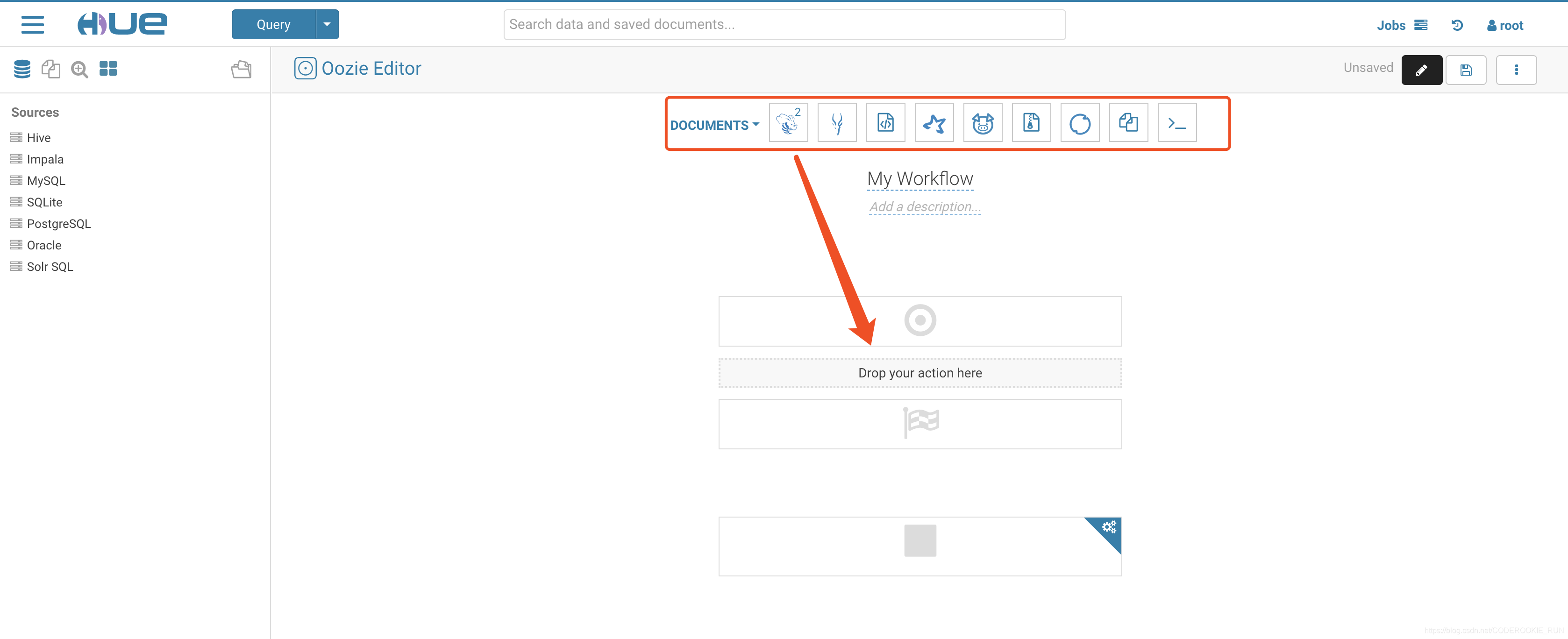
Task: Open the three-dot more options menu
Action: click(1515, 70)
